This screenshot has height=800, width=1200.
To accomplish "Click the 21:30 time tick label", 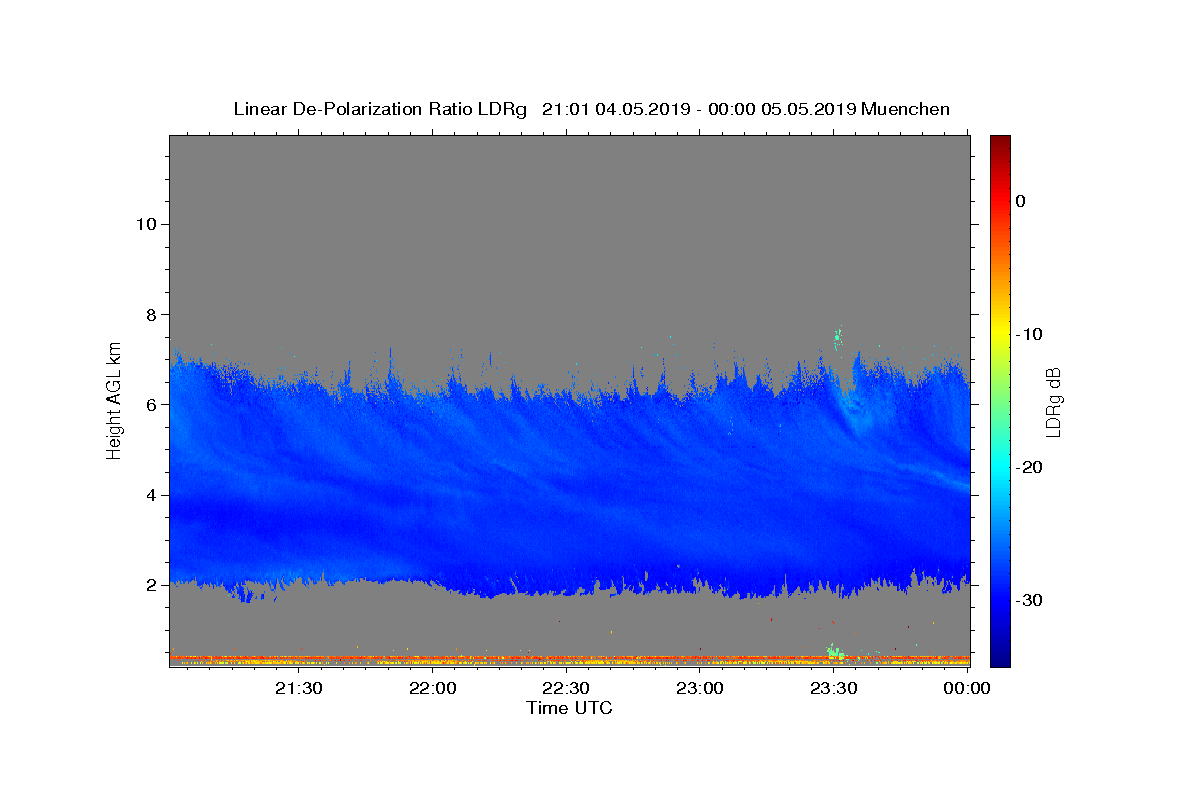I will coord(298,688).
